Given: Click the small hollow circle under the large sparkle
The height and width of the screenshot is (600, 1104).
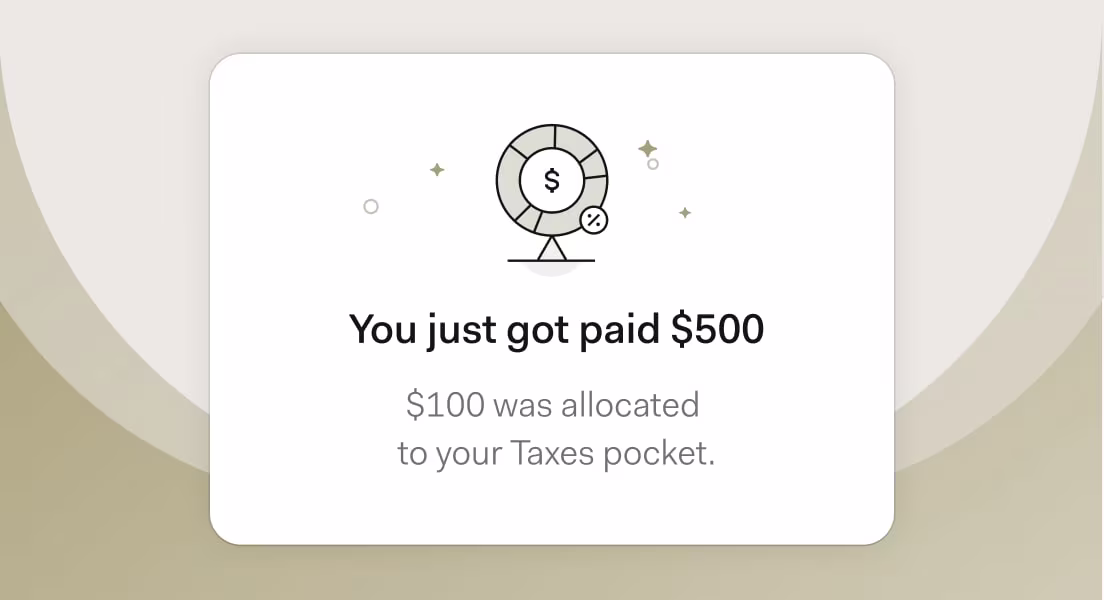Looking at the screenshot, I should click(653, 164).
